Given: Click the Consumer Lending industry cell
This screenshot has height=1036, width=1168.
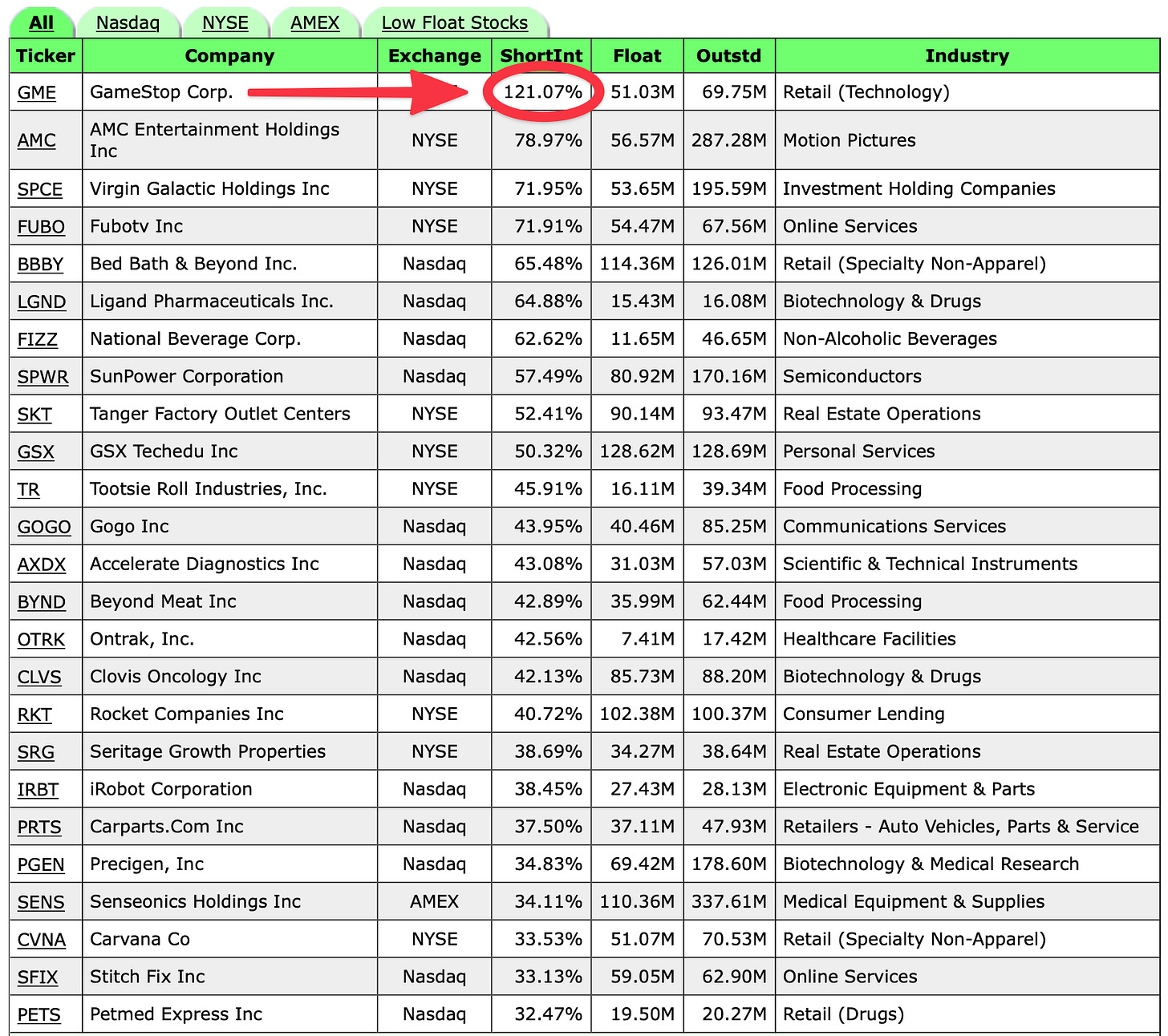Looking at the screenshot, I should [x=967, y=715].
